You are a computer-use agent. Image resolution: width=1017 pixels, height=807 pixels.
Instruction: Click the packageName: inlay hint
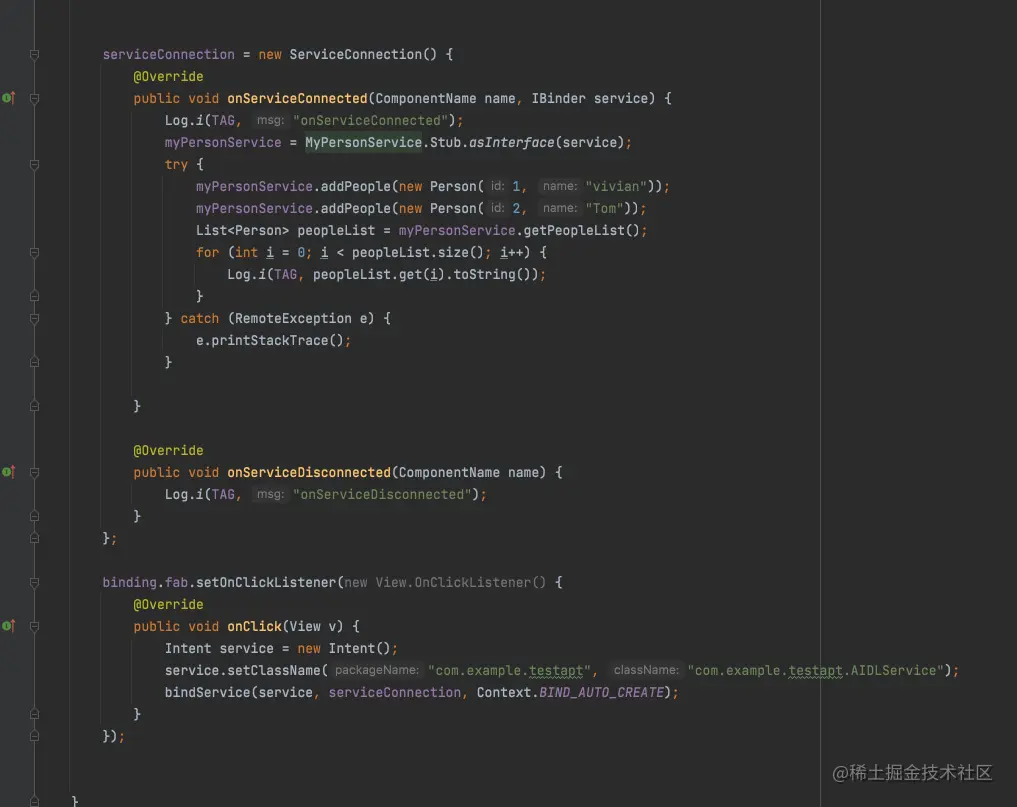pyautogui.click(x=377, y=670)
